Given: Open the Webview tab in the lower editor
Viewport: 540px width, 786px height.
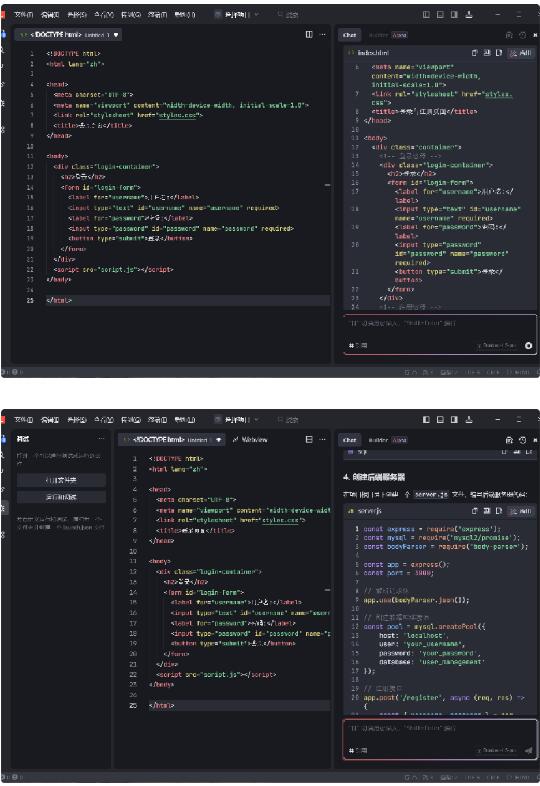Looking at the screenshot, I should [x=250, y=440].
